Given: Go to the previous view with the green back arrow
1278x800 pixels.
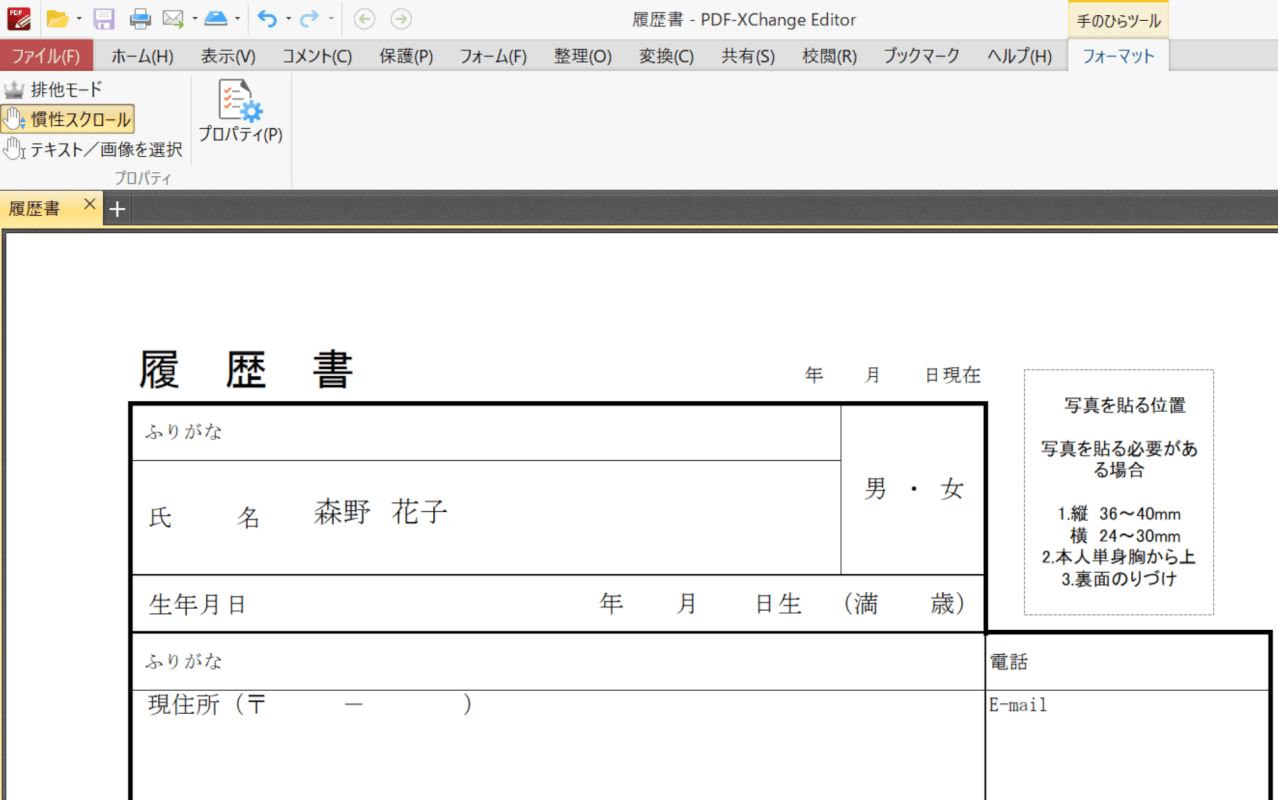Looking at the screenshot, I should pos(365,19).
